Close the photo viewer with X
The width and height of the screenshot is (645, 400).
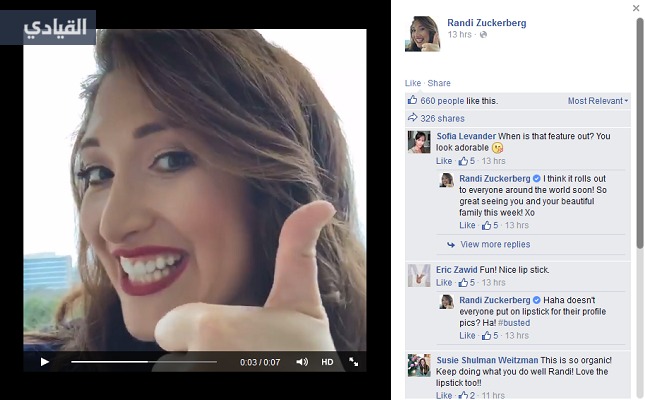point(636,8)
